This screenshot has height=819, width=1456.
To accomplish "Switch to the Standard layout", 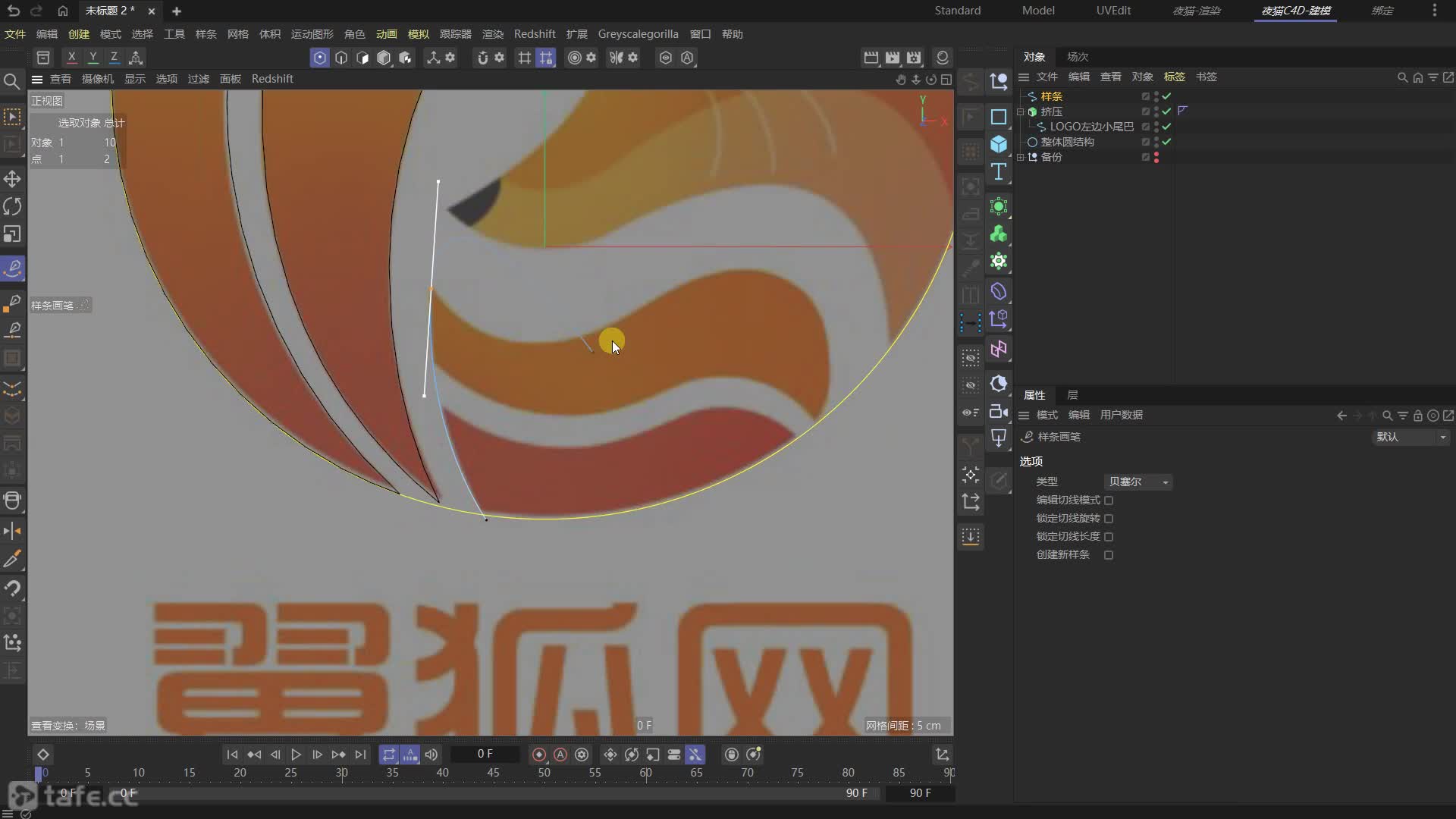I will pyautogui.click(x=958, y=11).
